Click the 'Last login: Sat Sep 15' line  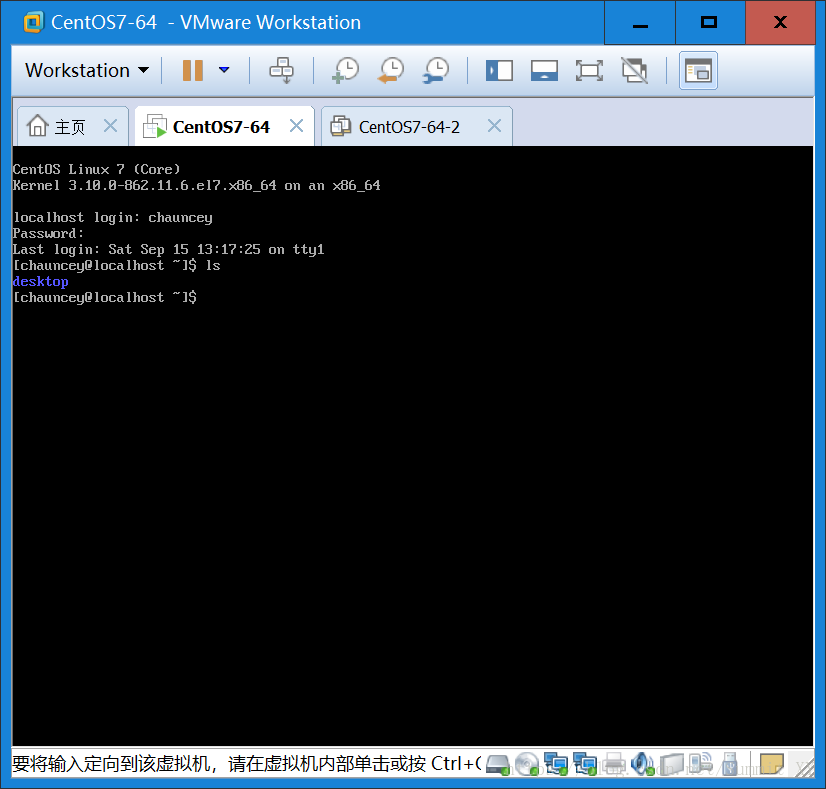[x=169, y=250]
